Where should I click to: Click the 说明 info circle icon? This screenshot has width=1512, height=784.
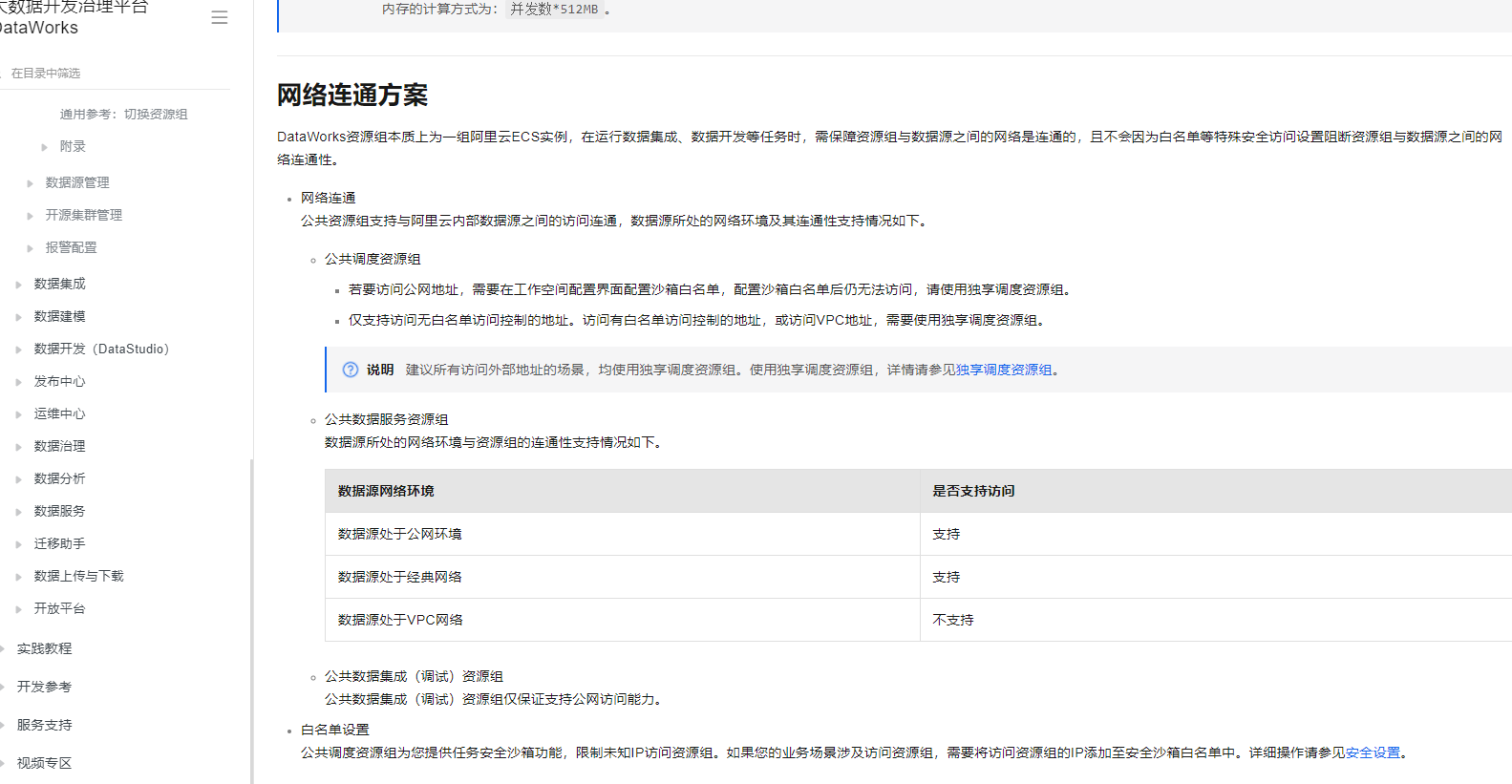coord(351,370)
